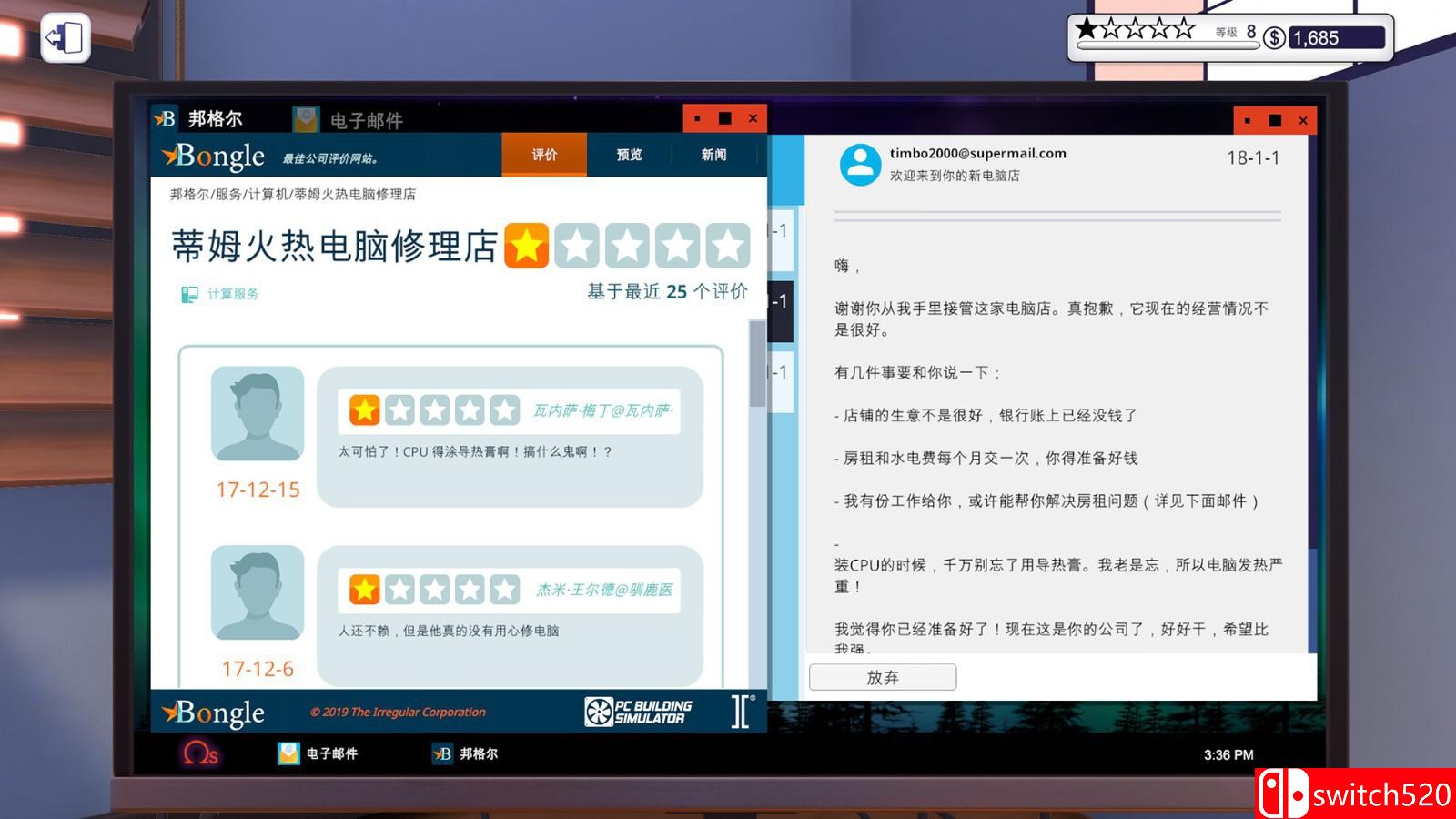Click the exit door icon at top left
1456x819 pixels.
(x=66, y=37)
